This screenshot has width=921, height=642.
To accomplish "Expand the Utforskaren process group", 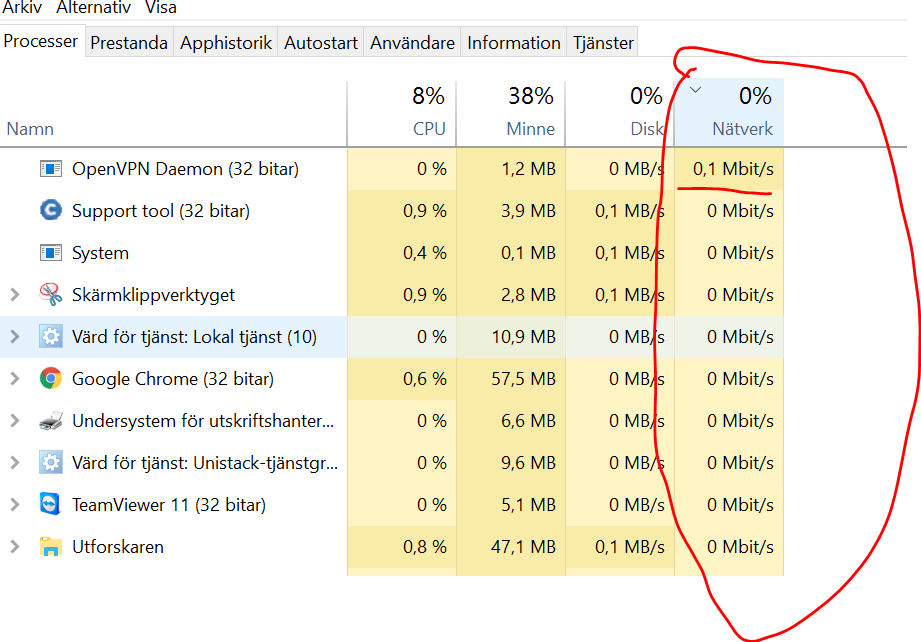I will point(14,547).
